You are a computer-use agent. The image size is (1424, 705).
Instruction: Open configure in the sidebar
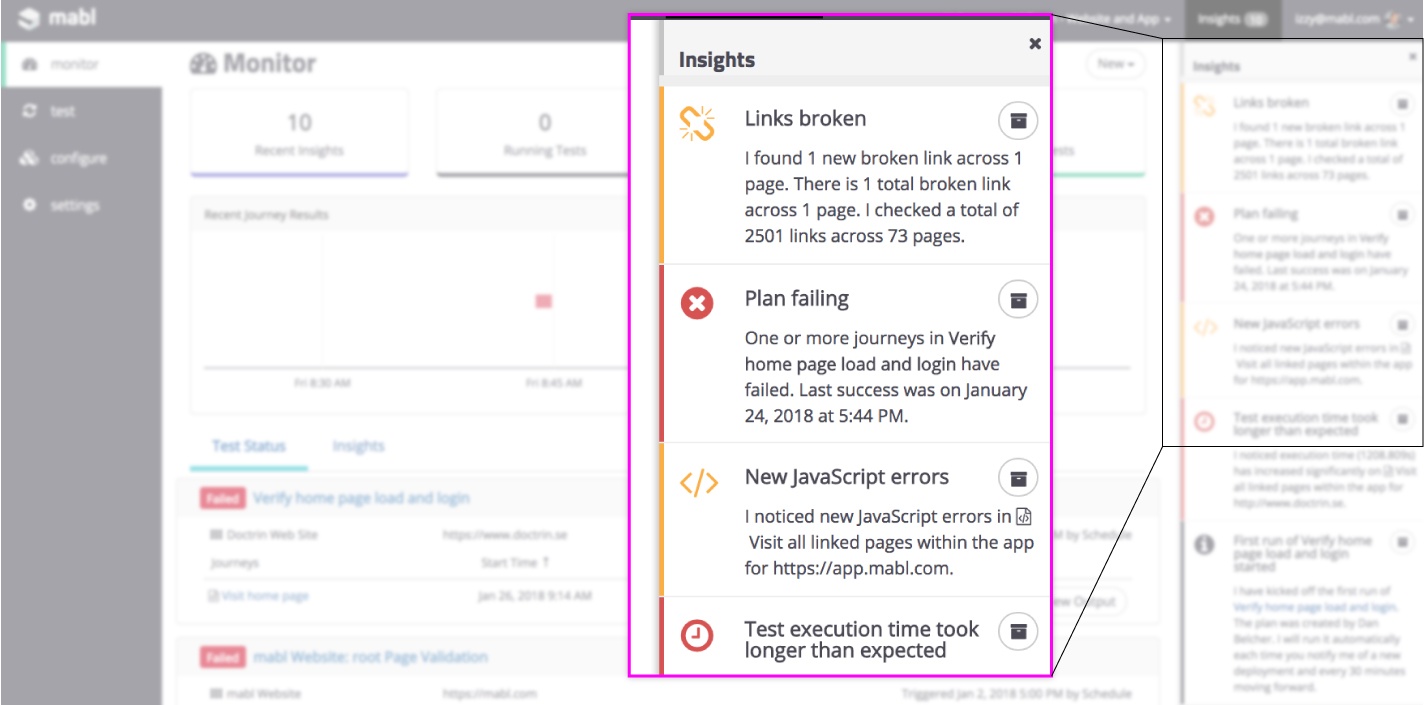(78, 158)
